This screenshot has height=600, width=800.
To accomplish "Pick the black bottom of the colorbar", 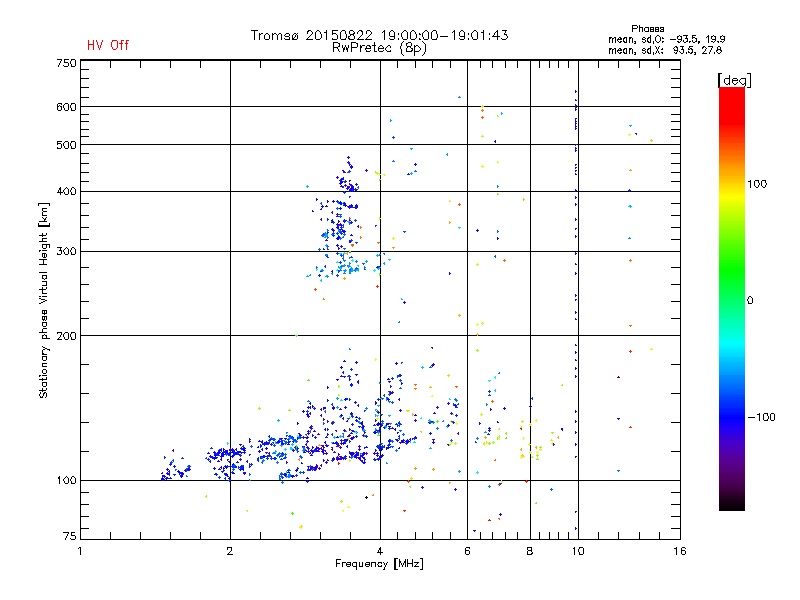I will pos(732,505).
